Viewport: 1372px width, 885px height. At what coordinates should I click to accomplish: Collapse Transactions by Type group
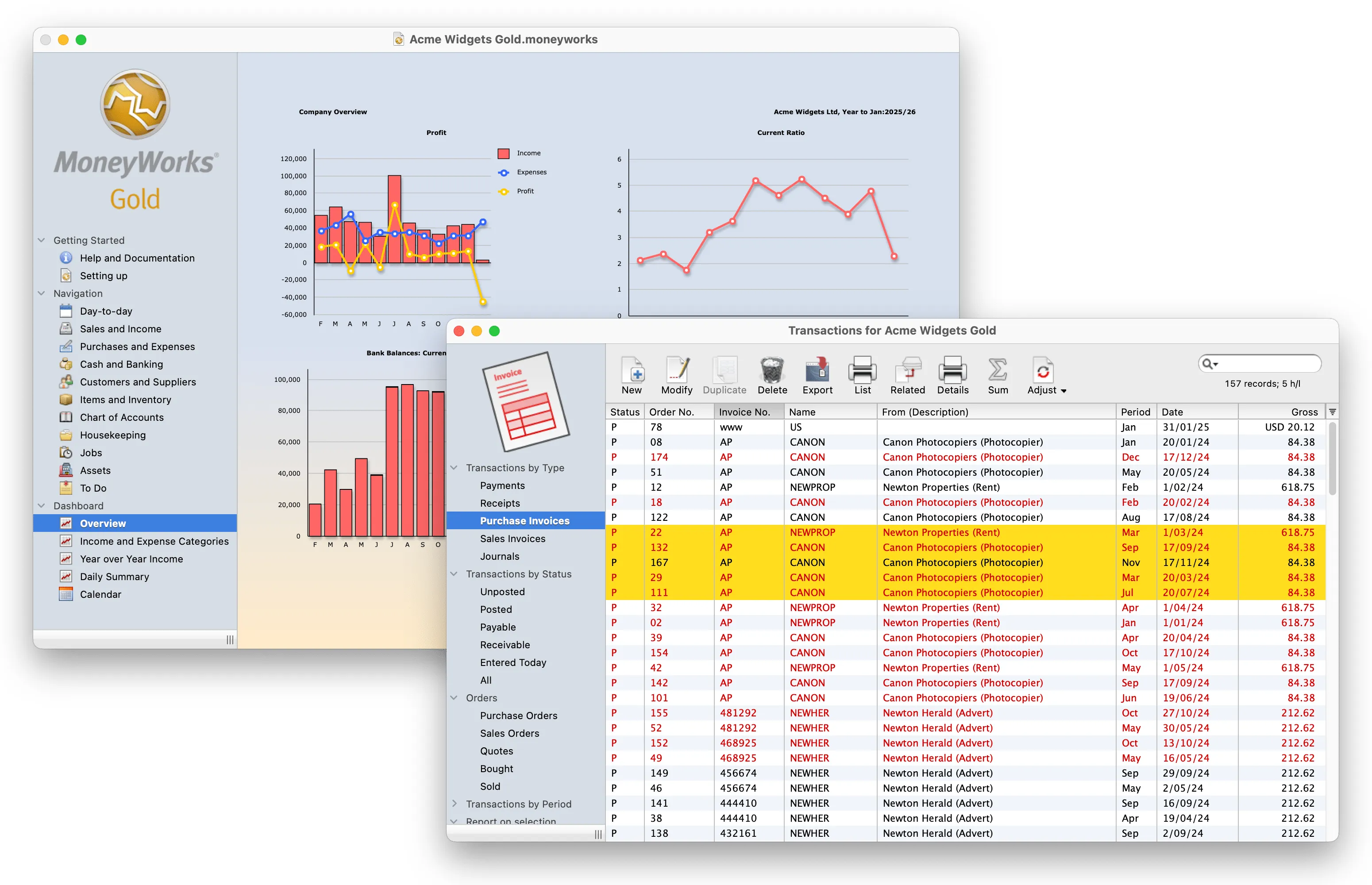click(x=454, y=468)
